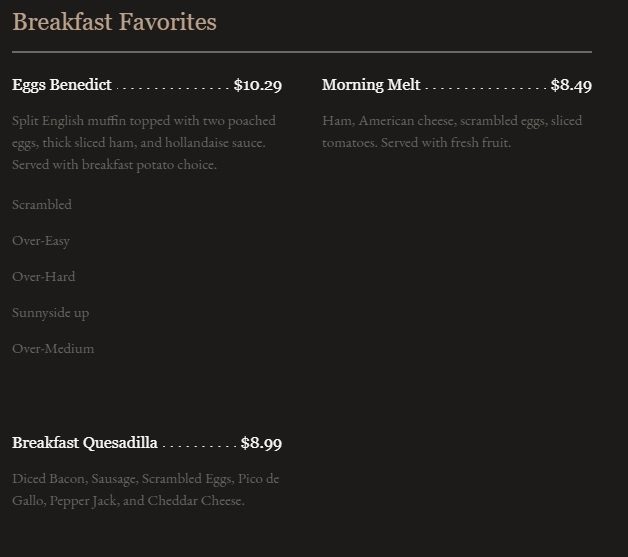Viewport: 628px width, 557px height.
Task: Select the Breakfast Quesadilla item title
Action: pyautogui.click(x=85, y=443)
